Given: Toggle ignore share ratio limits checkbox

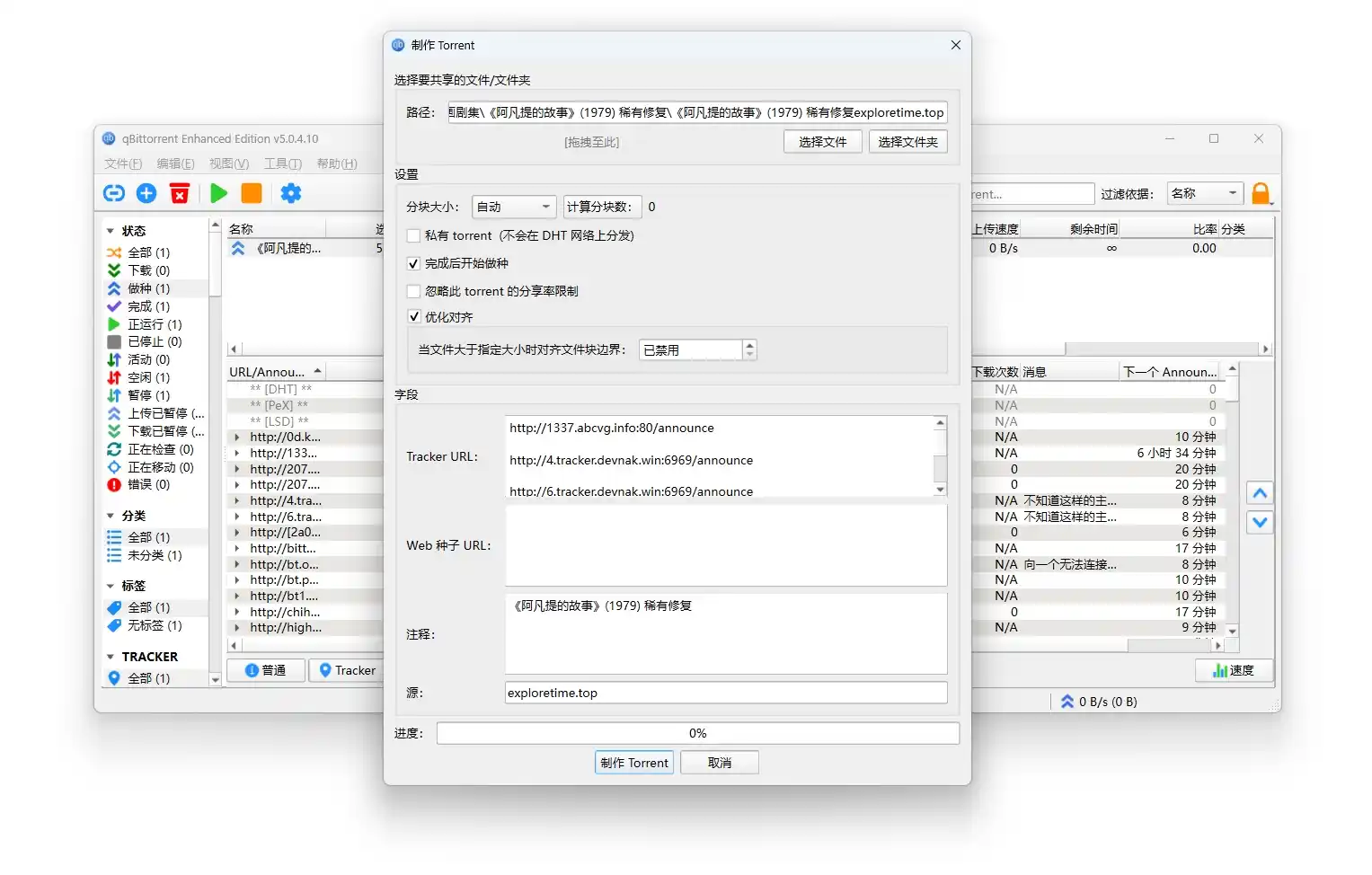Looking at the screenshot, I should 414,291.
